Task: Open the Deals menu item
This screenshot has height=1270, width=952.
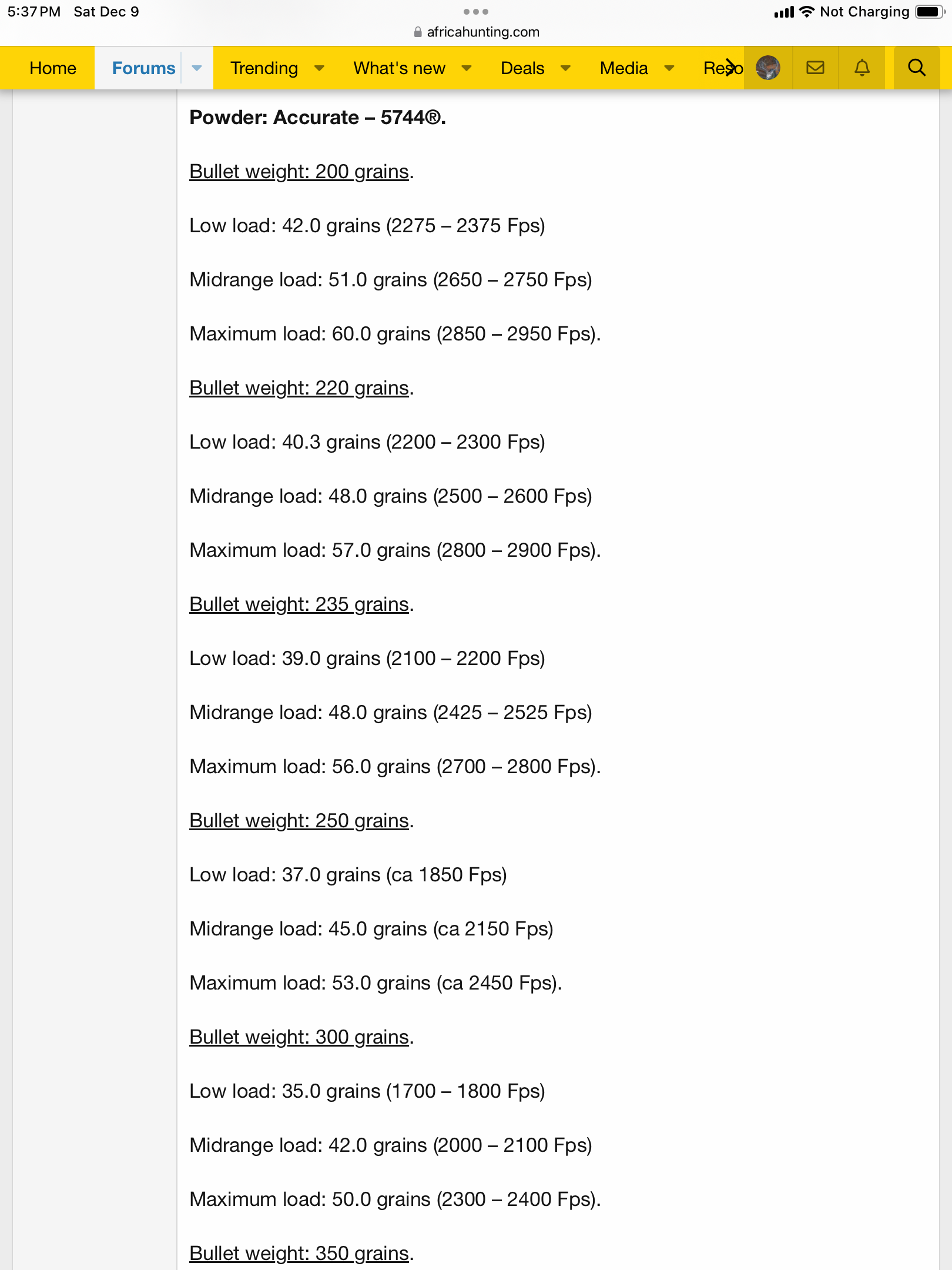Action: (522, 68)
